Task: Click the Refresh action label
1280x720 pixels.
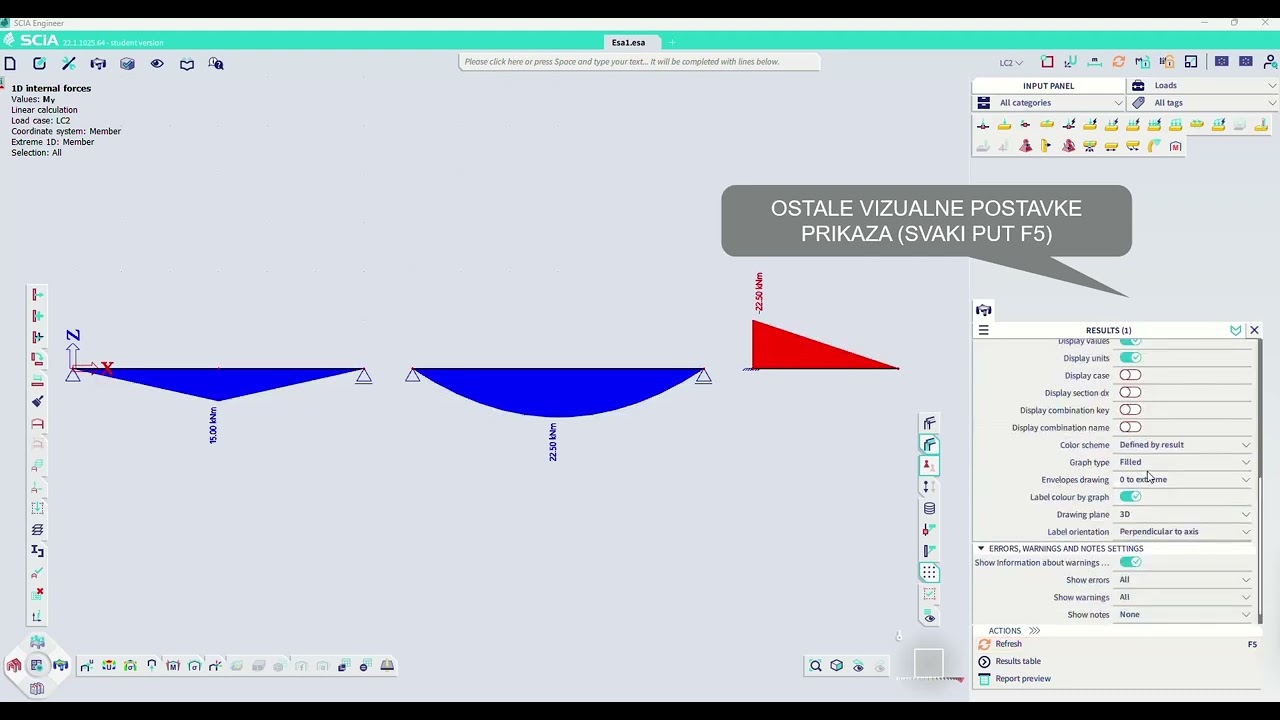Action: click(1008, 644)
